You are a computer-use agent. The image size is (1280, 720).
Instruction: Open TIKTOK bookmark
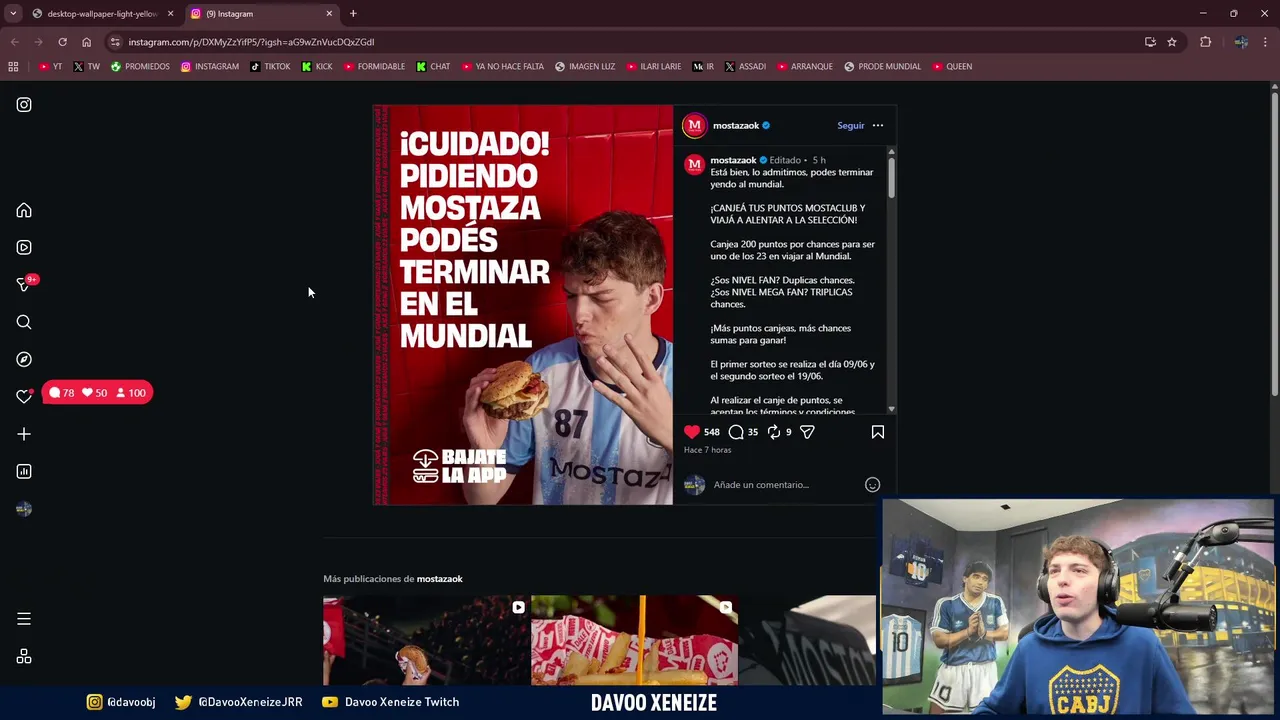click(270, 67)
